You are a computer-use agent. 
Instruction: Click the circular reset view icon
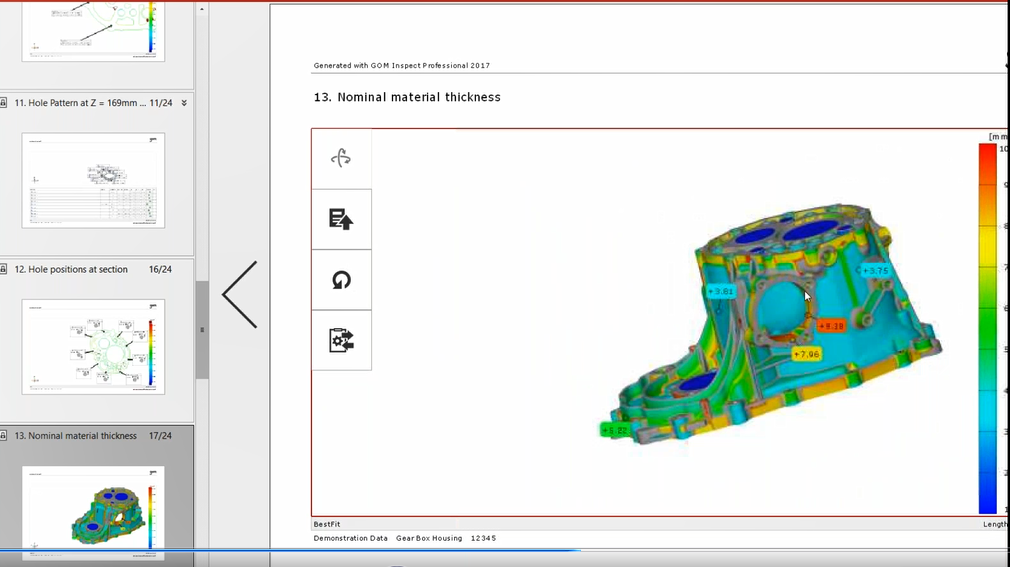click(x=341, y=281)
